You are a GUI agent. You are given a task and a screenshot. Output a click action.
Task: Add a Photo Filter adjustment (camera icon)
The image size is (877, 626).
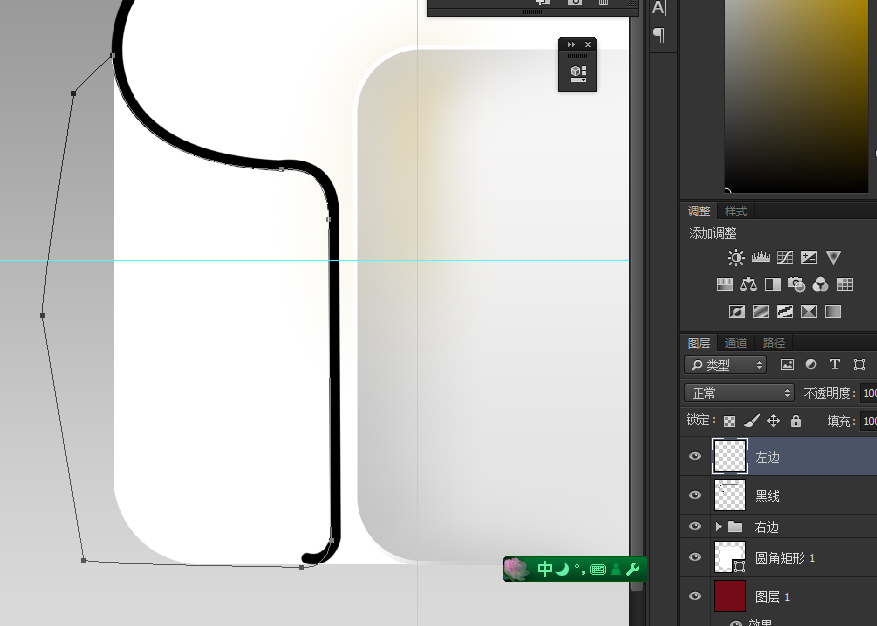[796, 285]
